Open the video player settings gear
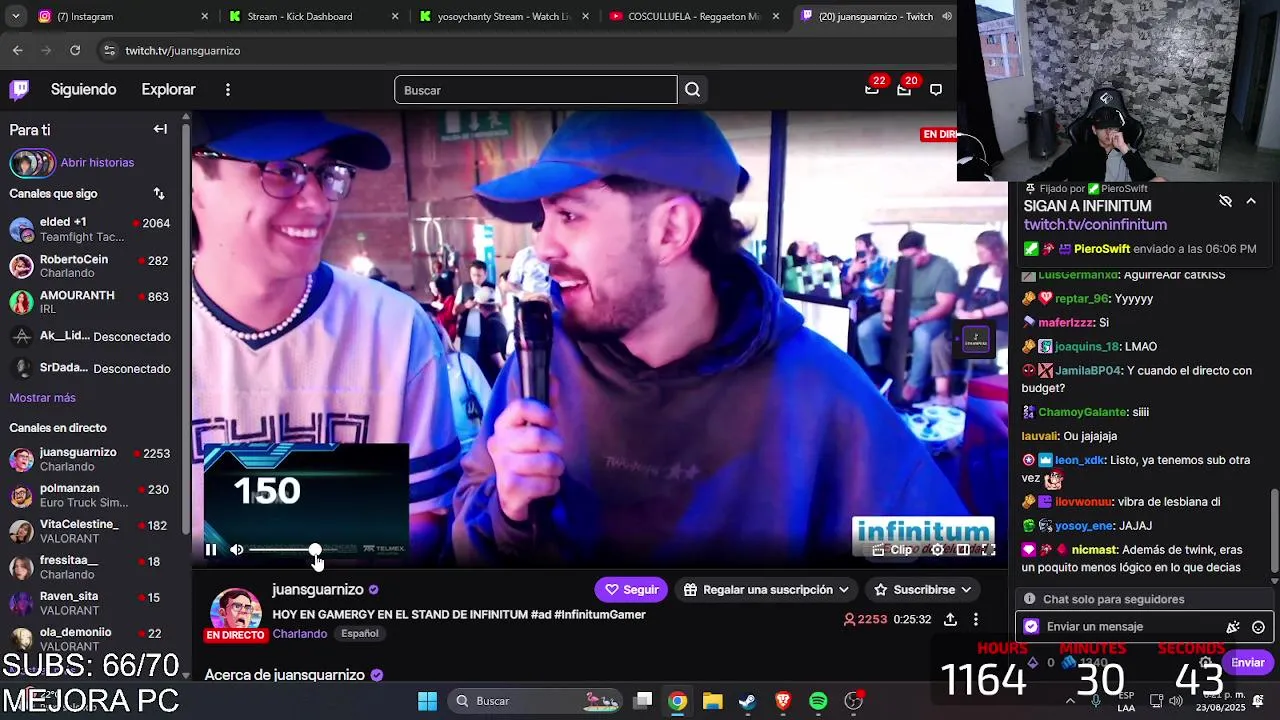Image resolution: width=1280 pixels, height=720 pixels. (938, 549)
